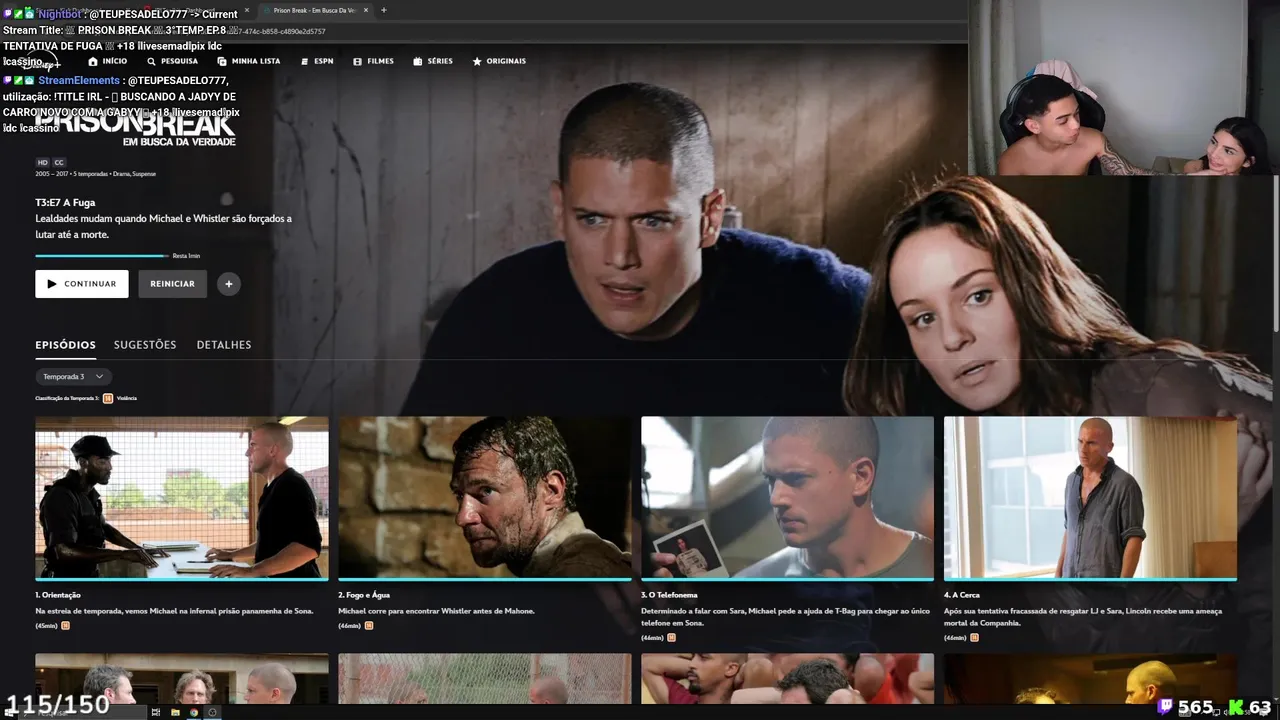Open a new browser tab
1280x720 pixels.
384,10
